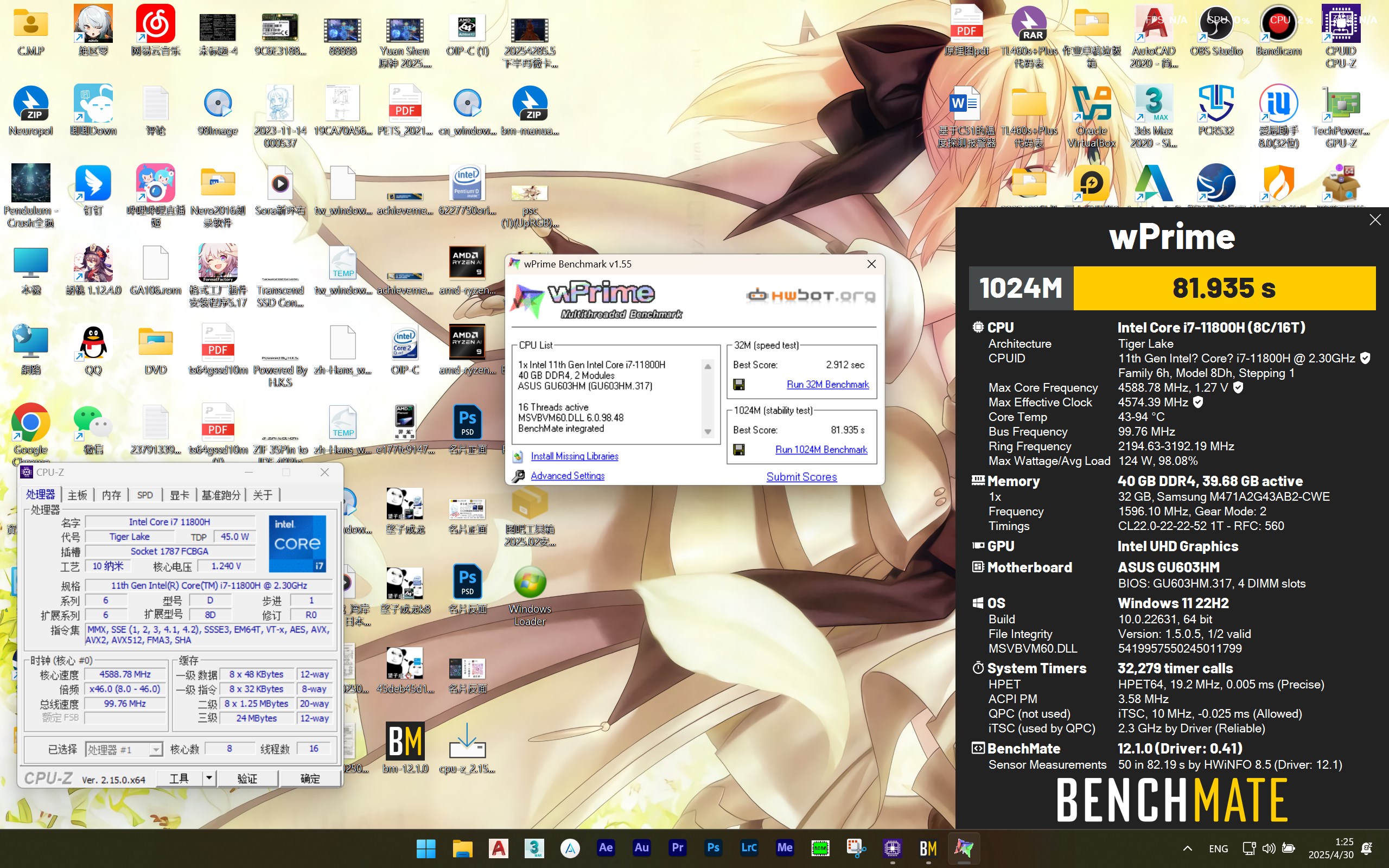Click the Intel Core i7 11800H name field
1389x868 pixels.
click(x=169, y=522)
